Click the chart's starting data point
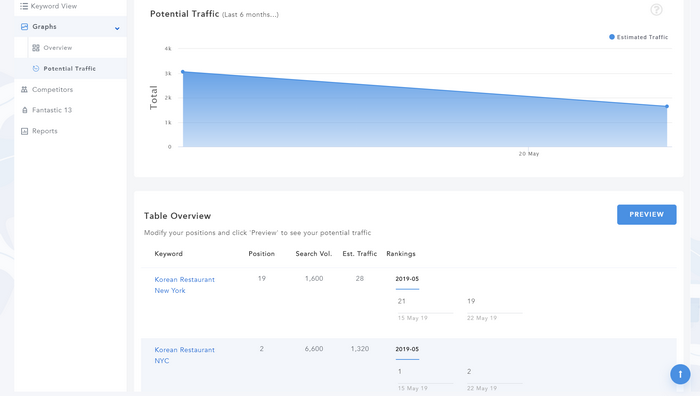The width and height of the screenshot is (700, 396). click(x=183, y=71)
